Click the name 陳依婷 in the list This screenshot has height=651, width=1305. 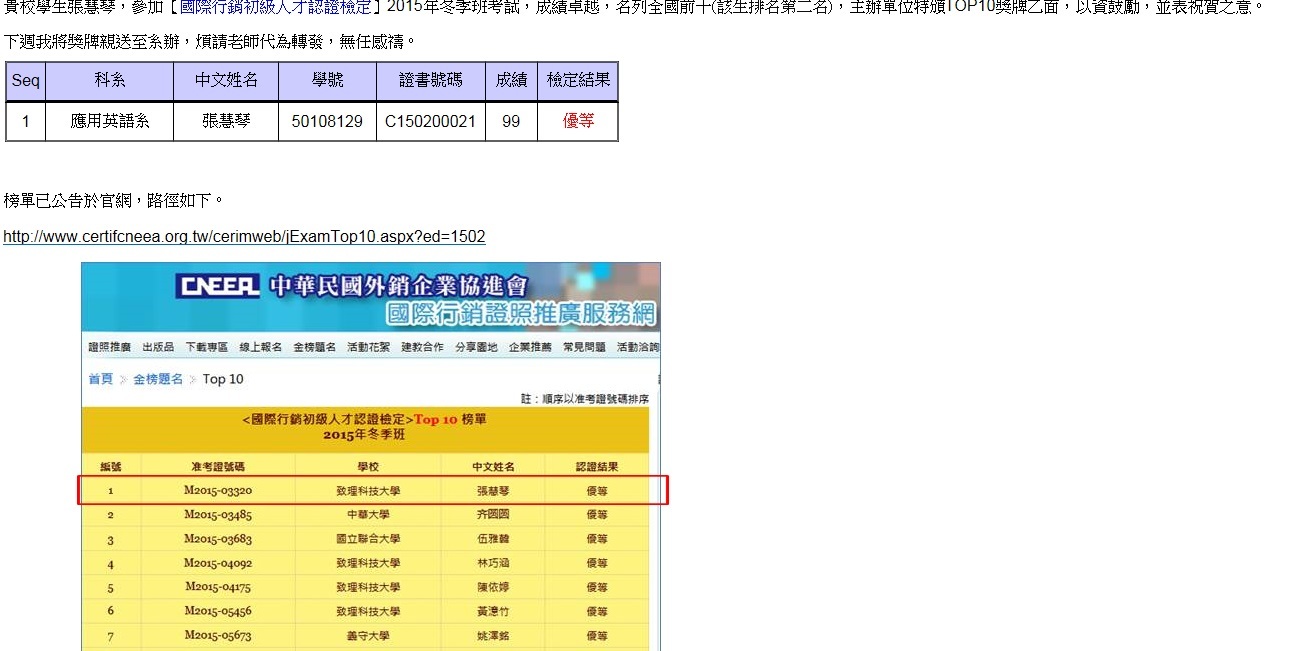click(x=493, y=587)
